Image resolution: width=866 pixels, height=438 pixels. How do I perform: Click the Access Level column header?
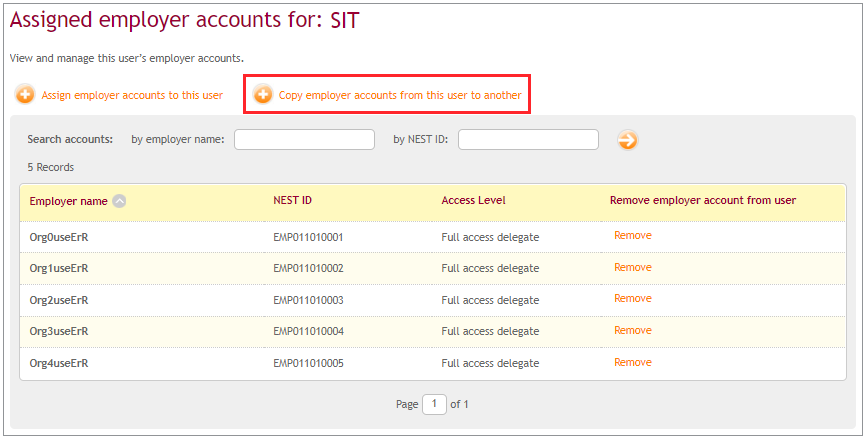click(x=473, y=200)
